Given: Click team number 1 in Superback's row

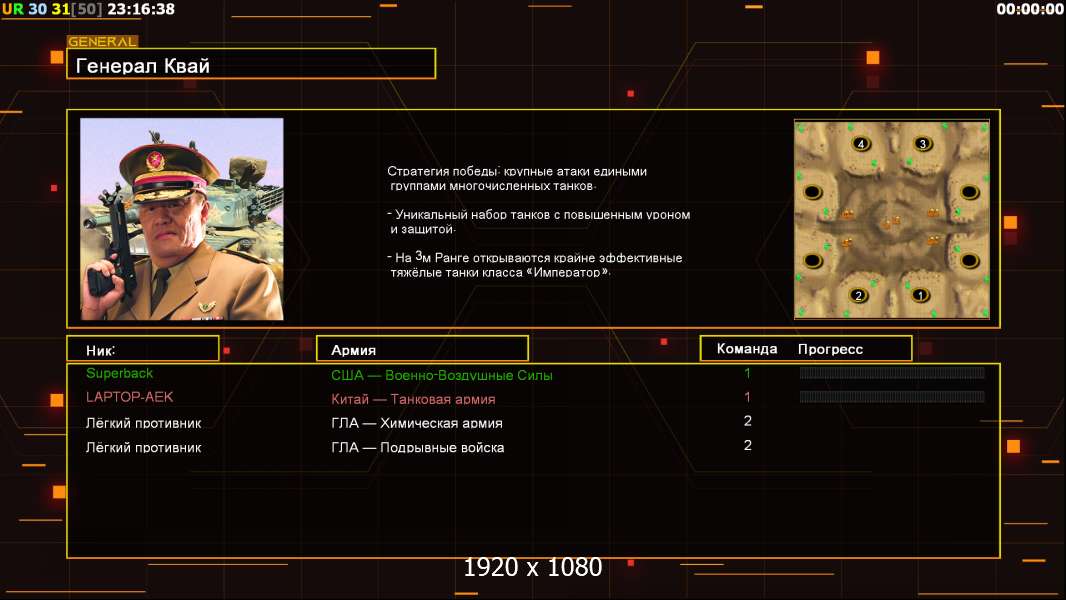Looking at the screenshot, I should point(747,373).
